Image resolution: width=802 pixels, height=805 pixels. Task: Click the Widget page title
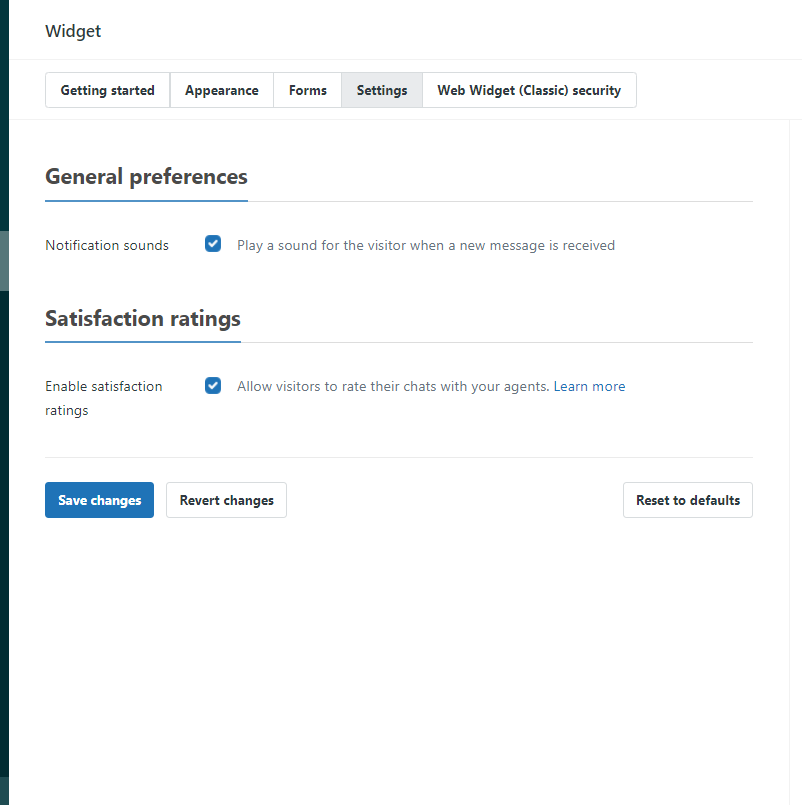pyautogui.click(x=73, y=31)
